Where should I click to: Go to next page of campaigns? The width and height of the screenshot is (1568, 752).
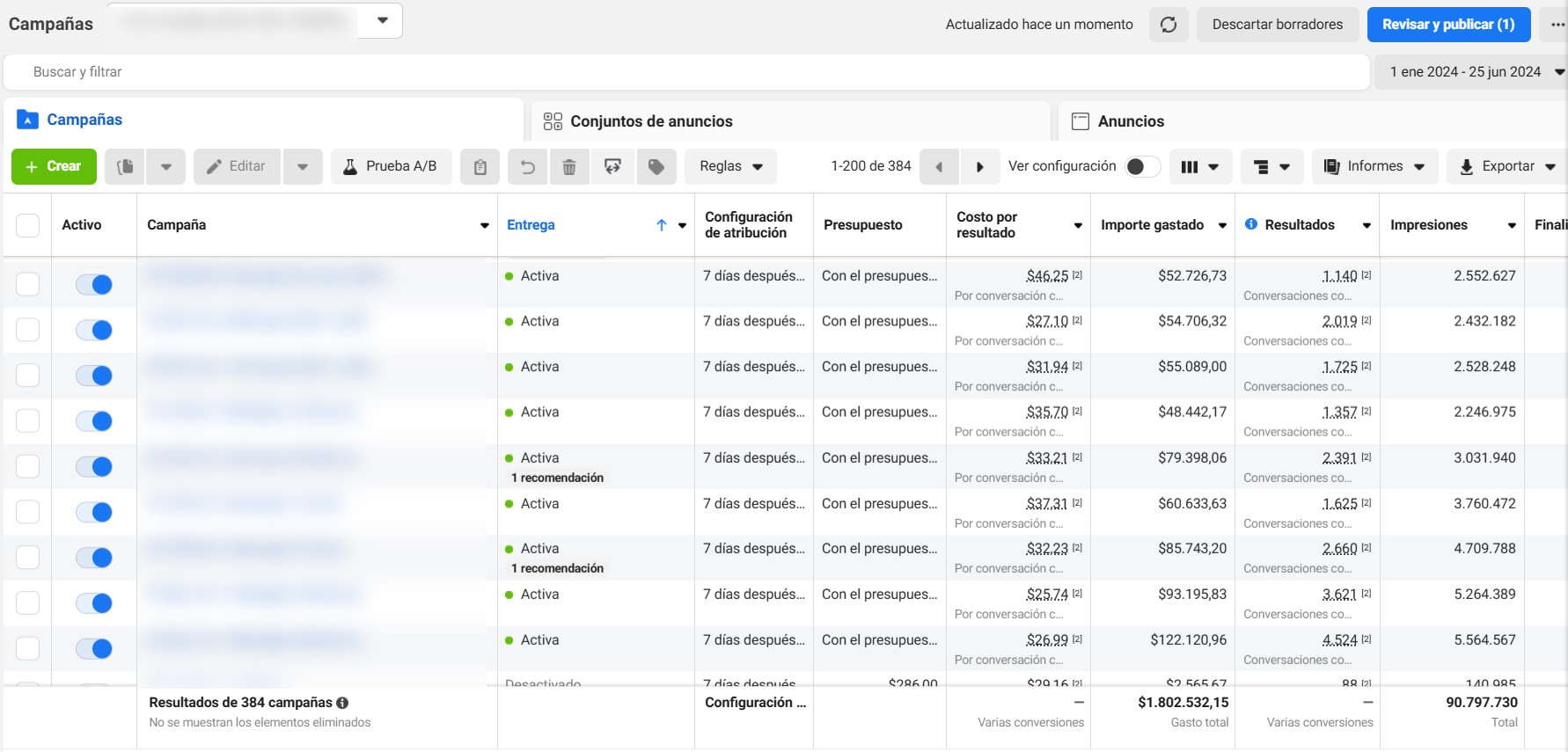[979, 166]
